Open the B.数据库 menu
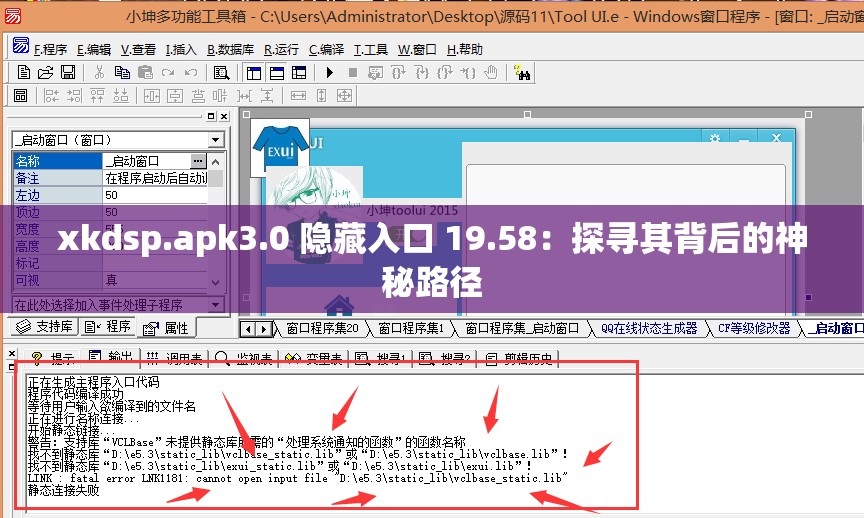The image size is (864, 518). (230, 50)
